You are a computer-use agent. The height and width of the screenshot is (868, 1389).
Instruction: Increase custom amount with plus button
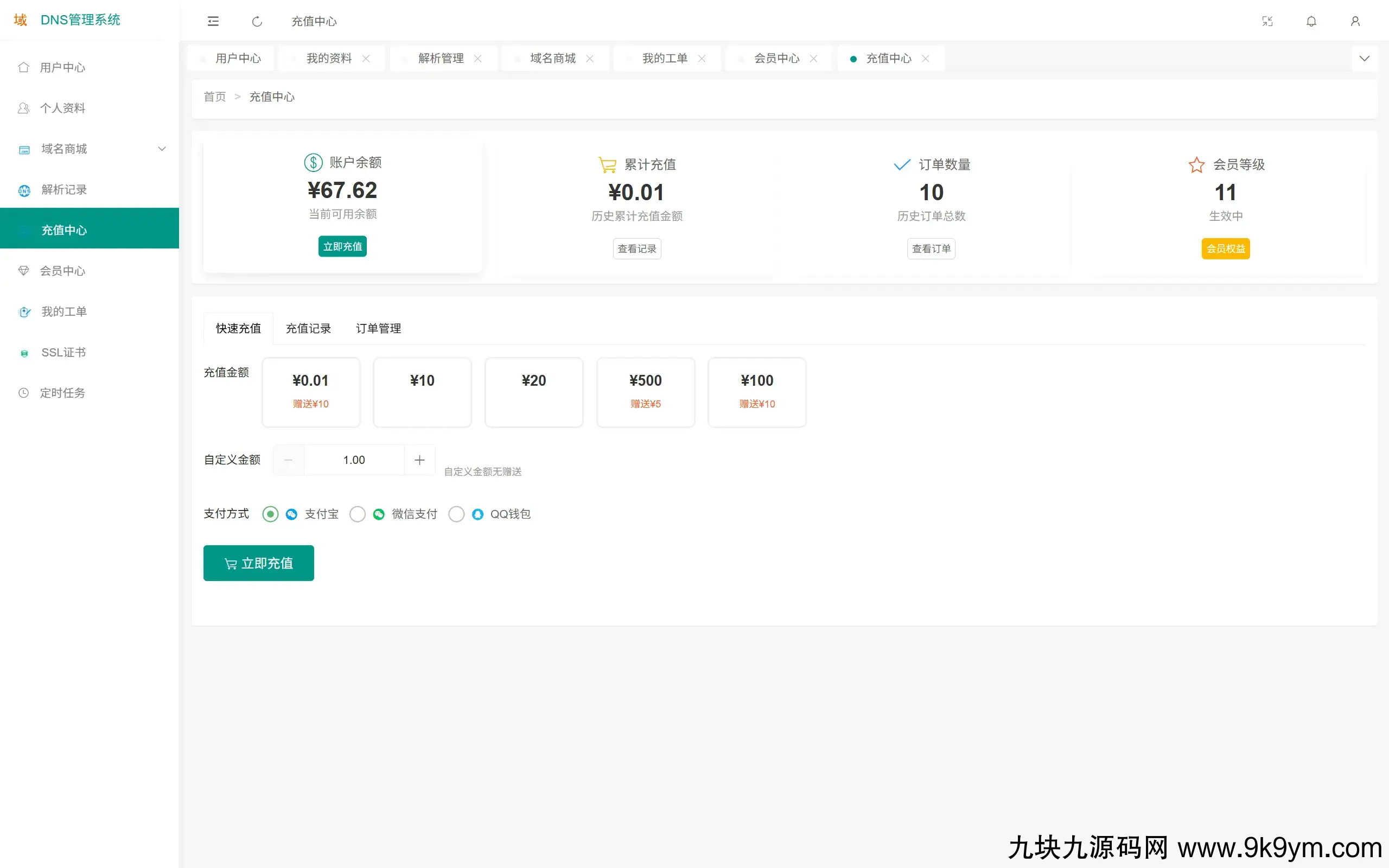(419, 460)
